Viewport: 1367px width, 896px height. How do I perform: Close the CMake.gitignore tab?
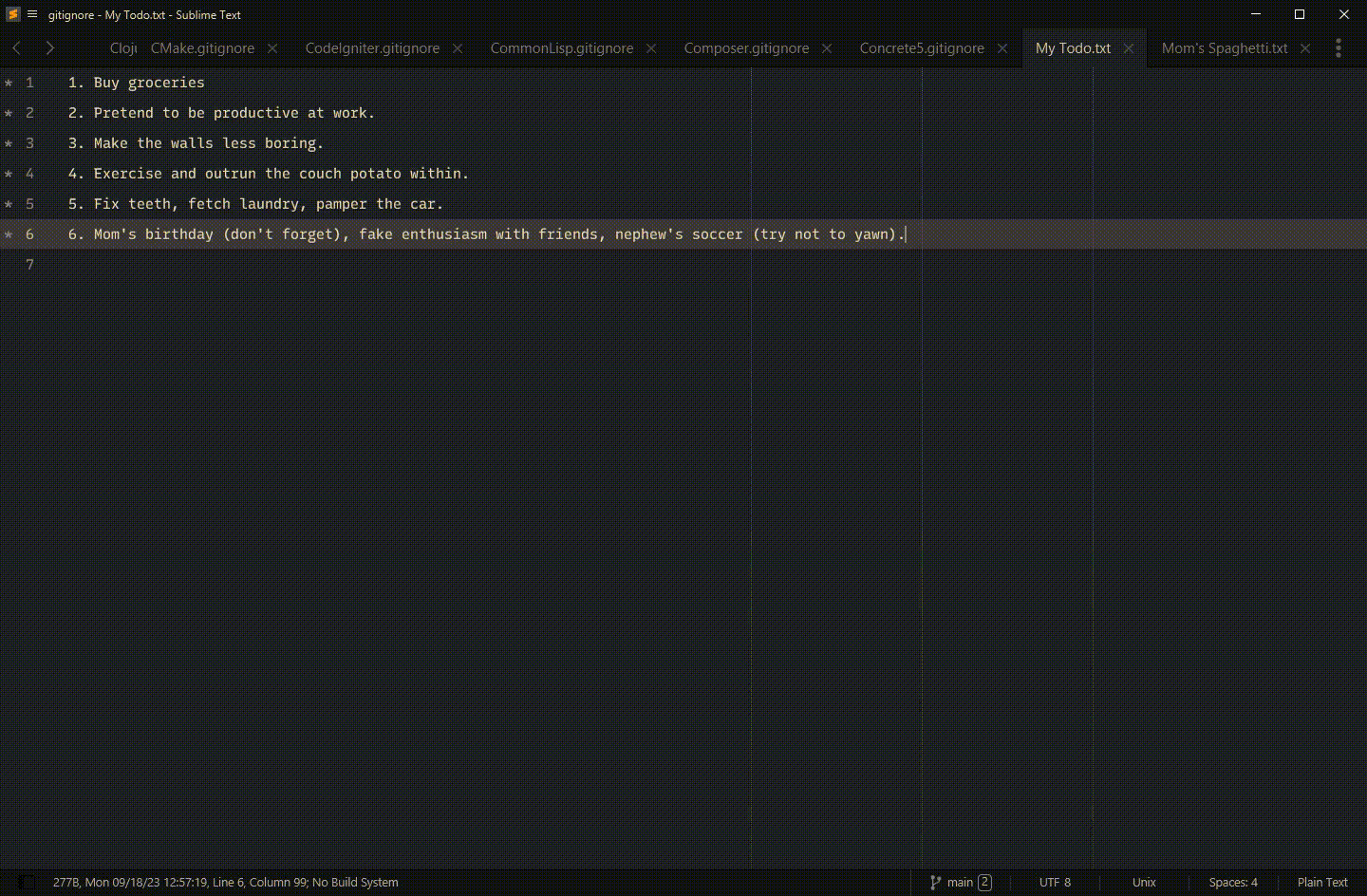coord(272,48)
